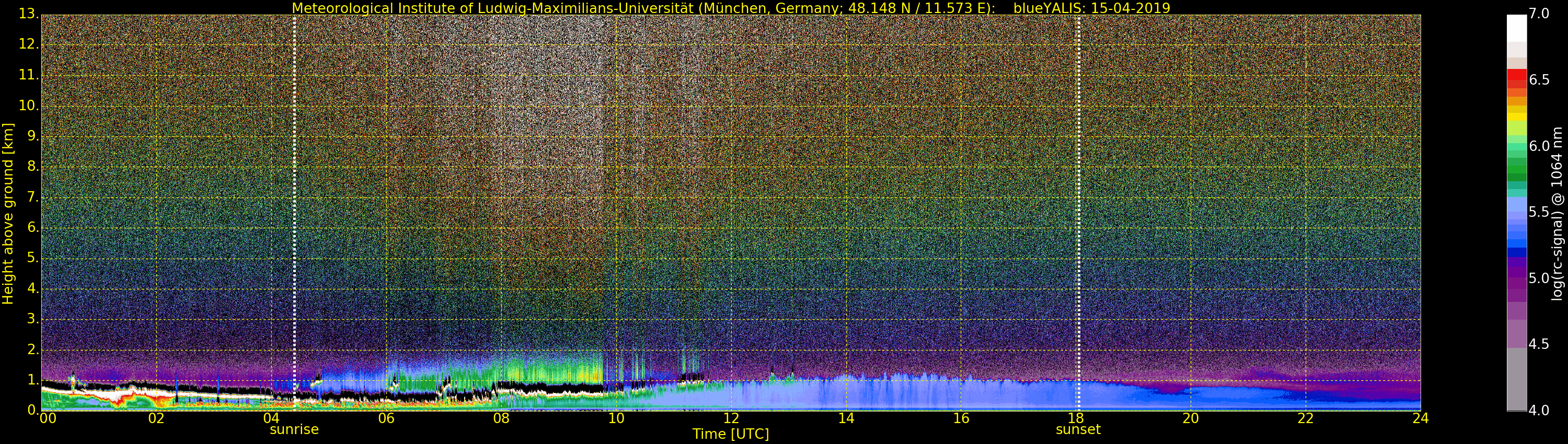
Task: Click height tick label '1.'
Action: (x=33, y=380)
